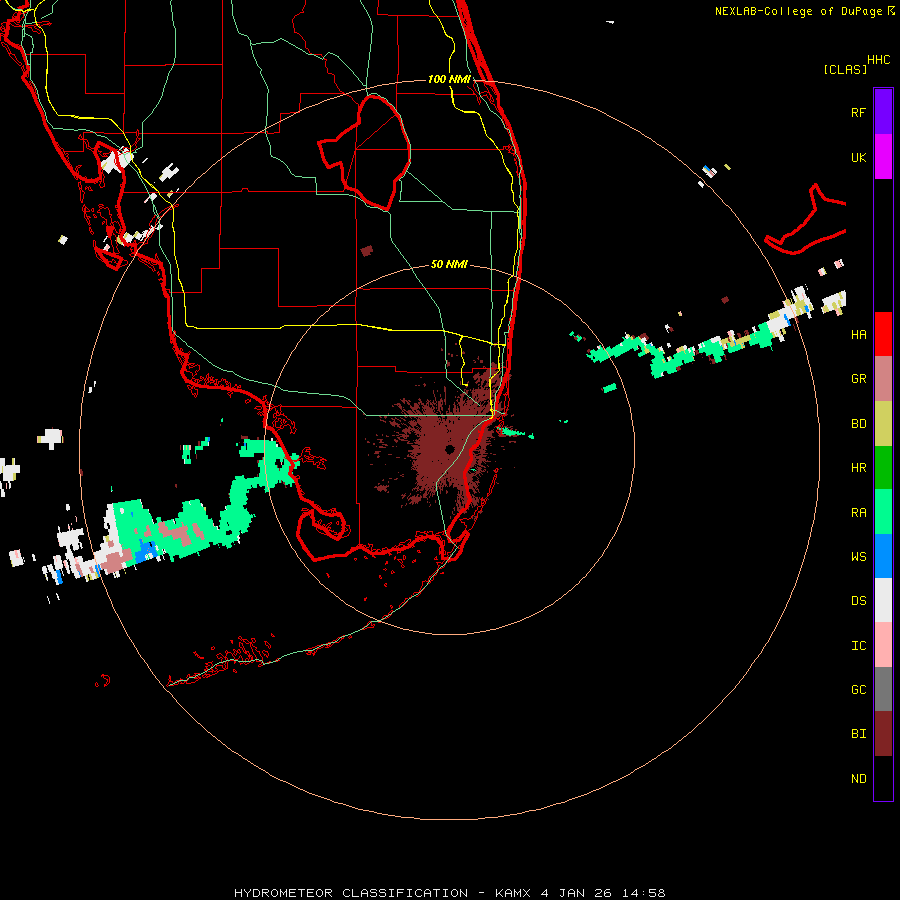Click the 50 NMI range ring label
The image size is (900, 900).
[449, 264]
